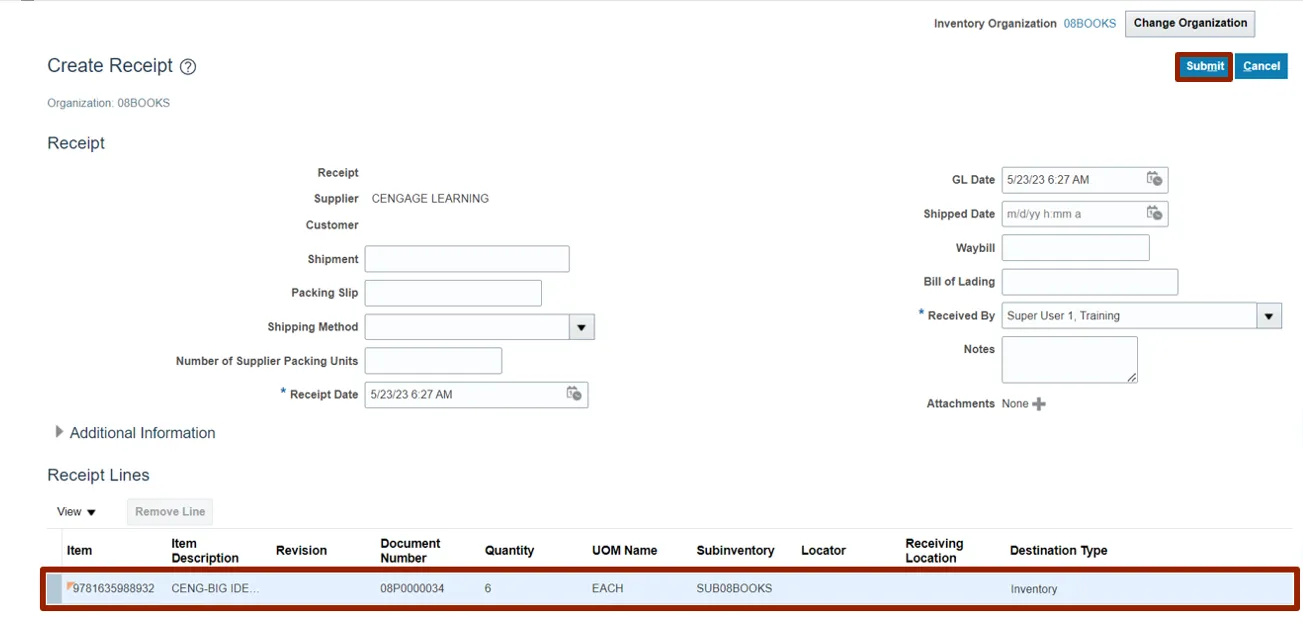Click into the Notes text area
Image resolution: width=1303 pixels, height=634 pixels.
point(1070,360)
